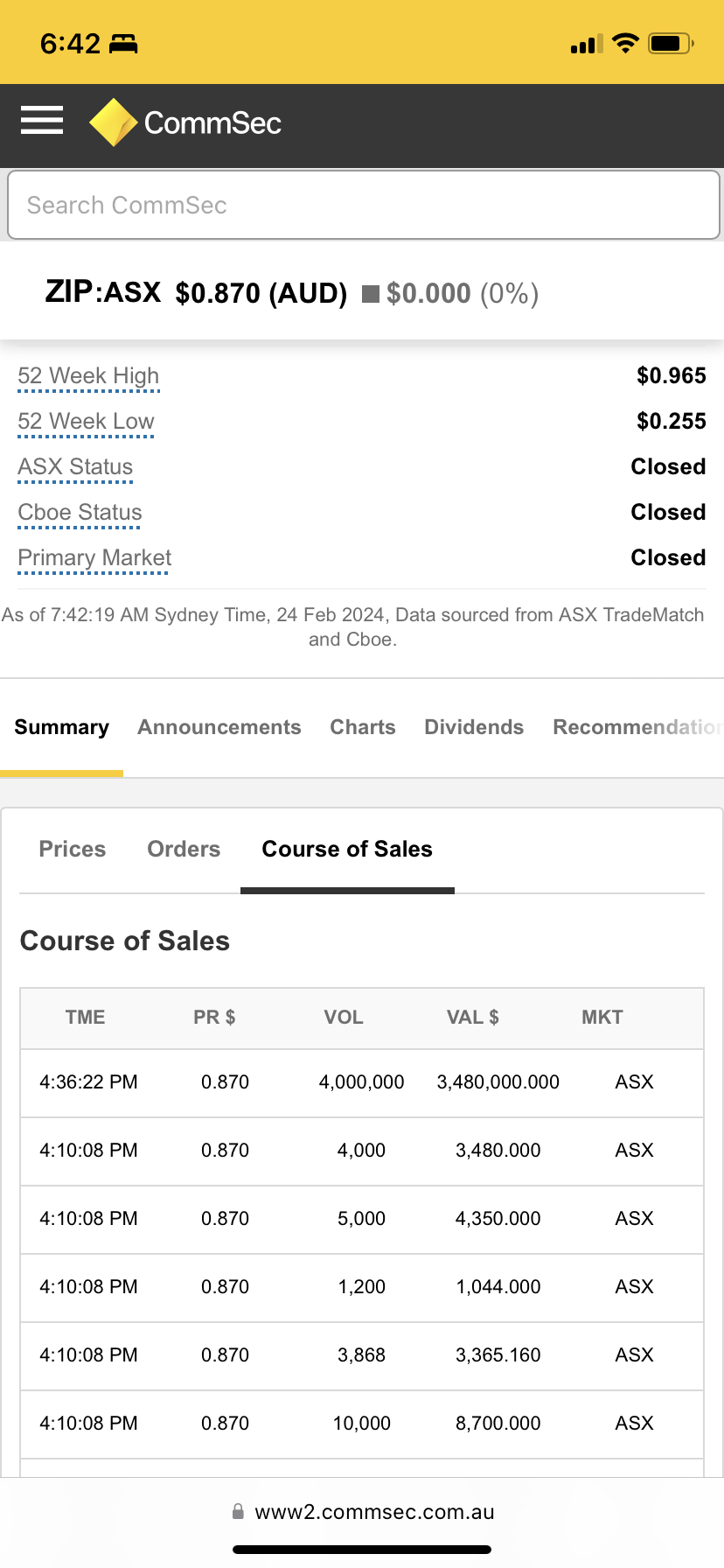The height and width of the screenshot is (1568, 724).
Task: Tap the cellular signal bars icon
Action: click(587, 44)
